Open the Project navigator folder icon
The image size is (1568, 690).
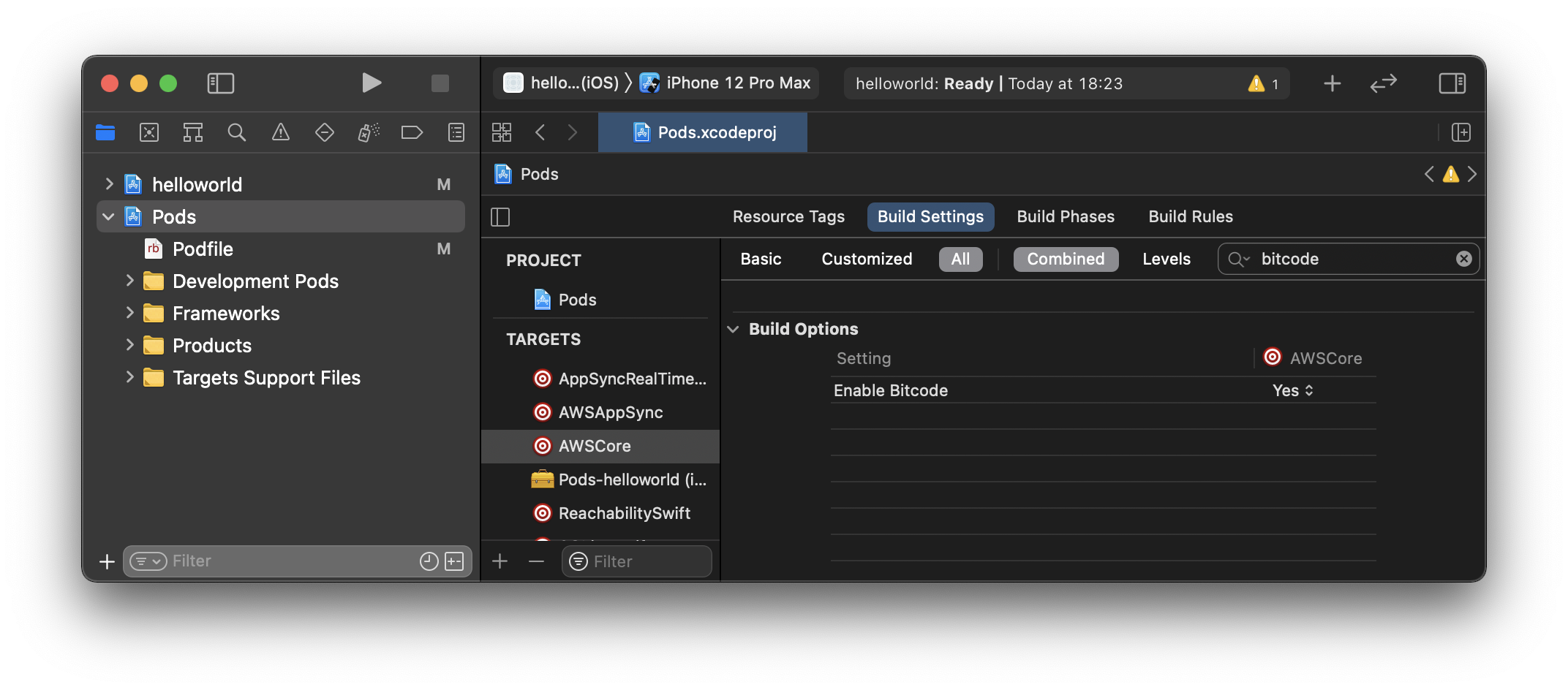click(105, 132)
